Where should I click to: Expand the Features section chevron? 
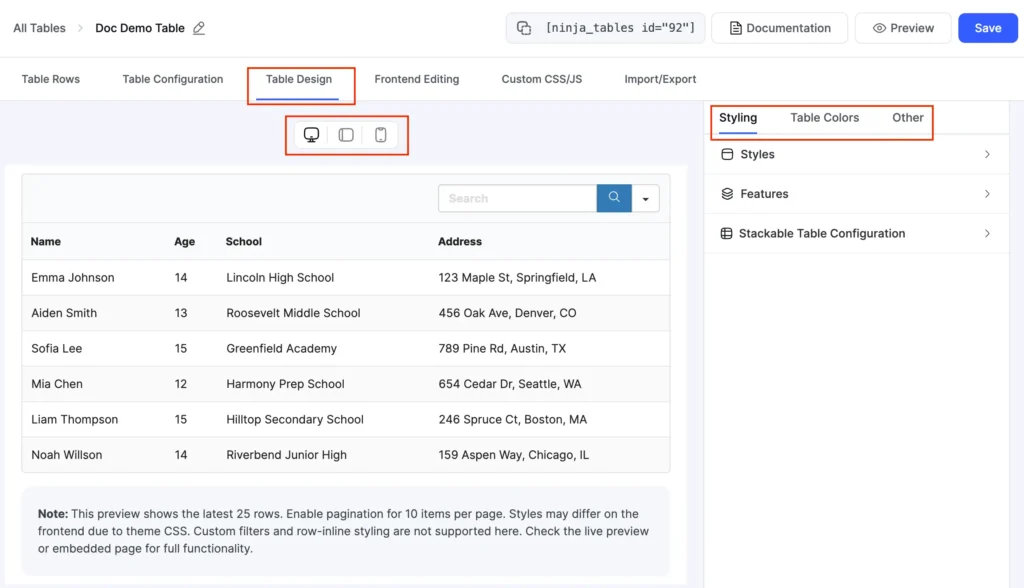(987, 194)
